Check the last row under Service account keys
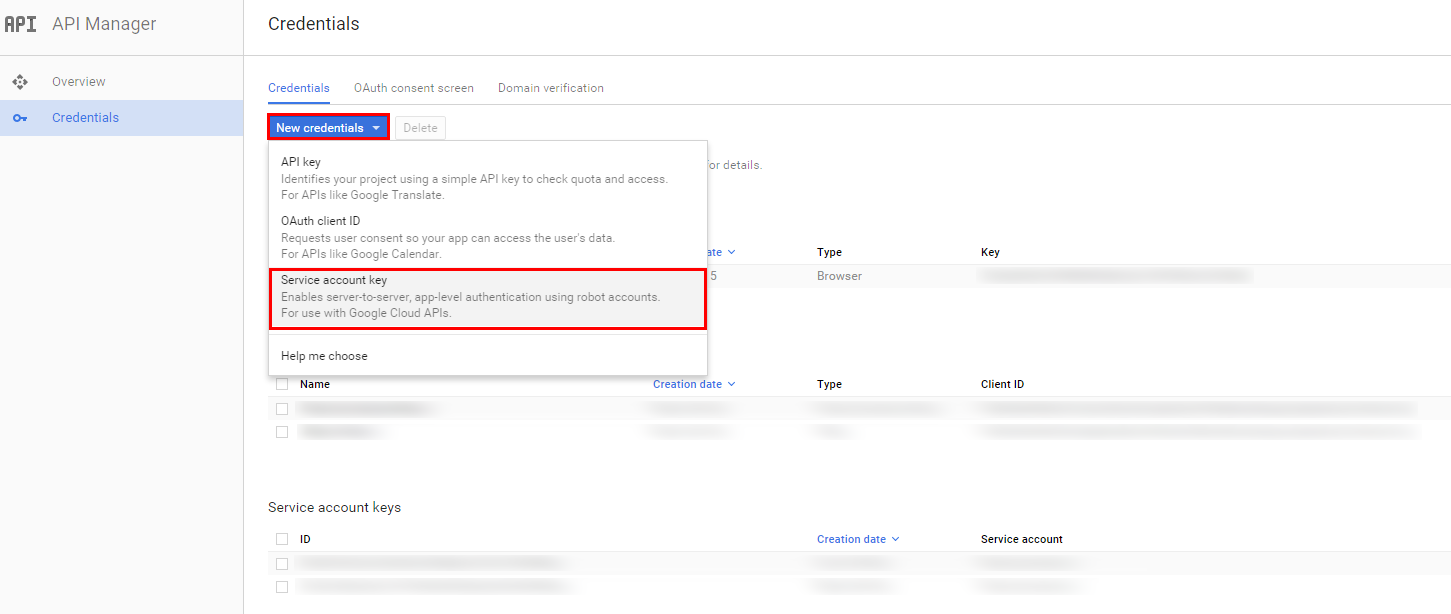The image size is (1451, 614). [x=282, y=587]
